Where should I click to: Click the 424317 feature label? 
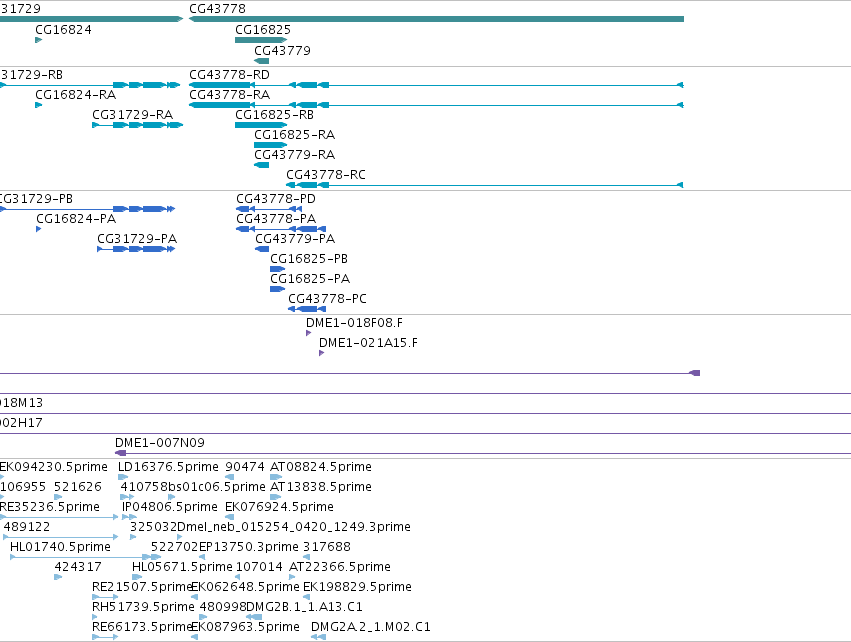(78, 567)
